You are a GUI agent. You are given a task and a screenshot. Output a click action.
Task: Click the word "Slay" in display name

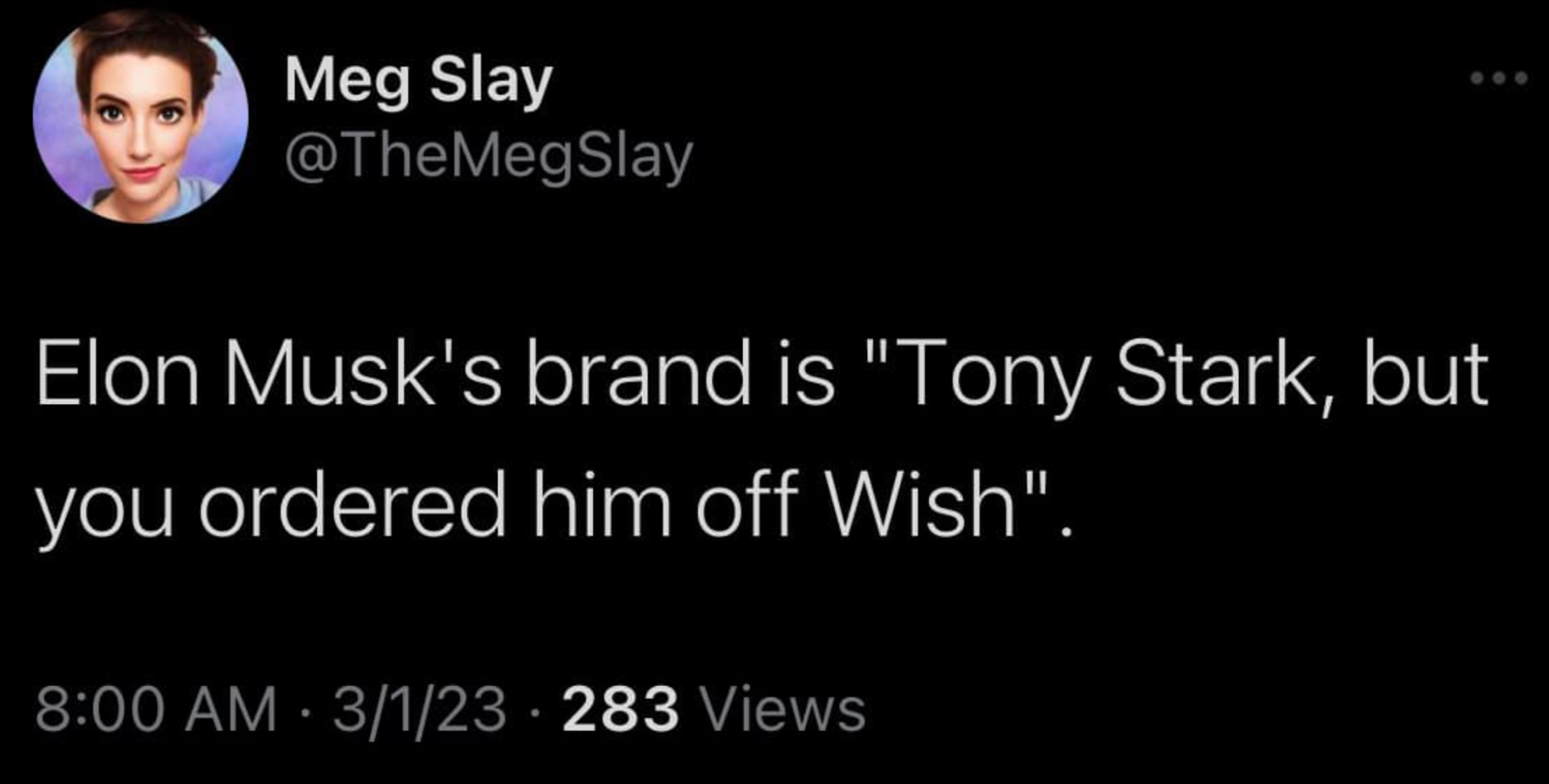coord(491,80)
